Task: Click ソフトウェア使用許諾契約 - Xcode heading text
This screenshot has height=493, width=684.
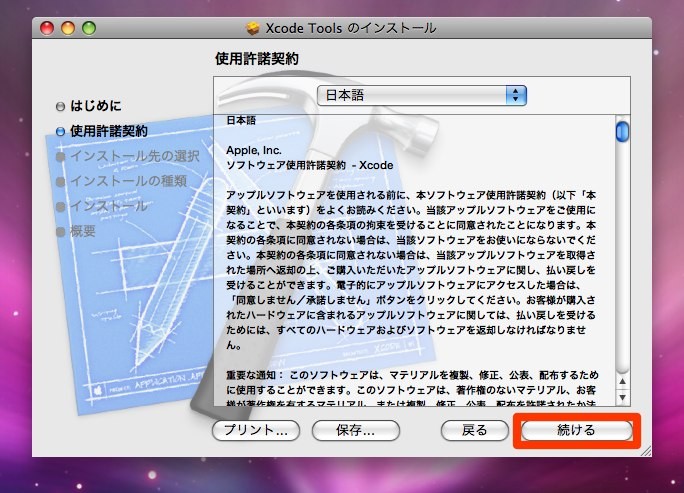Action: pos(310,165)
